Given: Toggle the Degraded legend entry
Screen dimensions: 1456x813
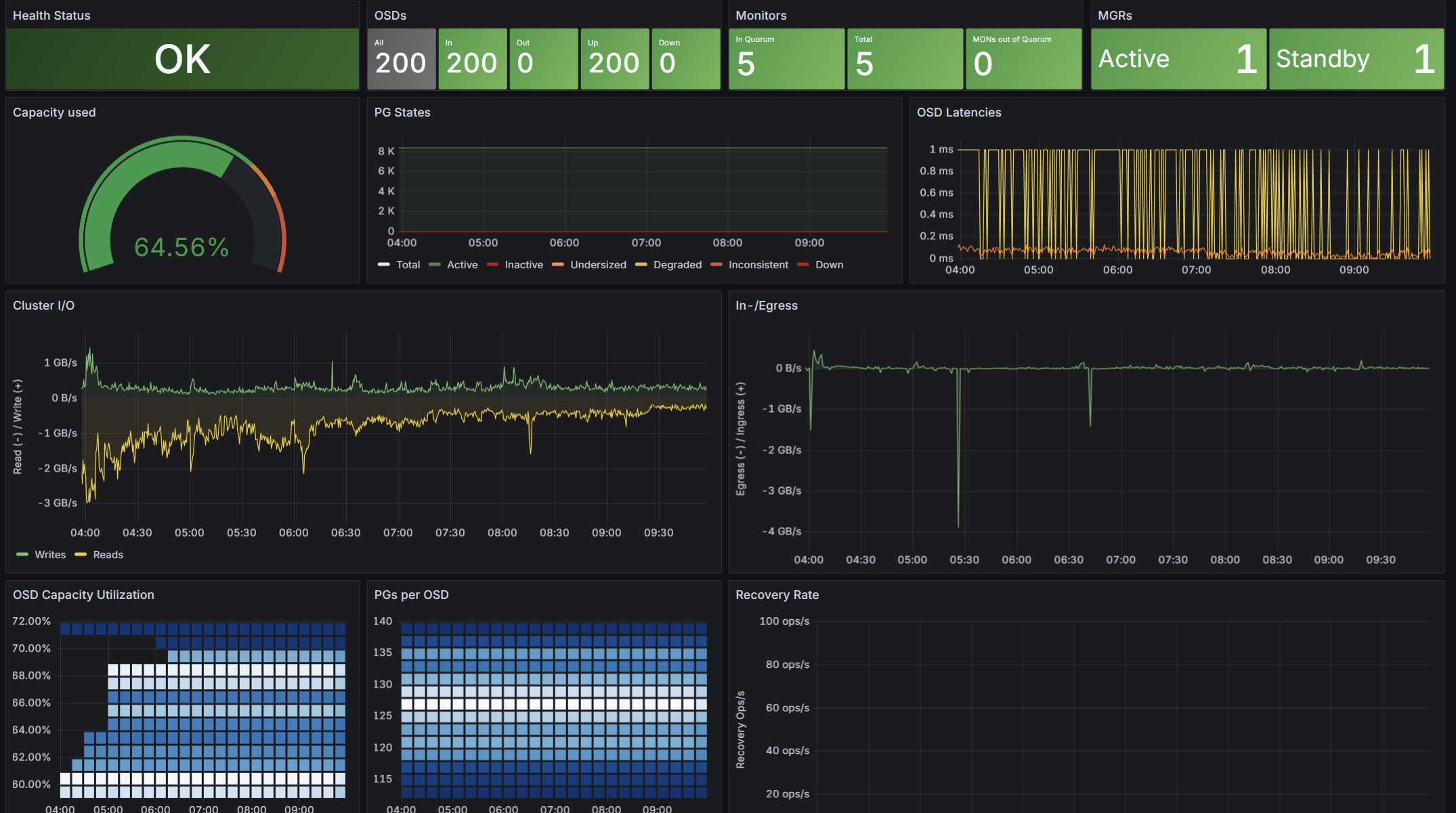Looking at the screenshot, I should point(677,265).
